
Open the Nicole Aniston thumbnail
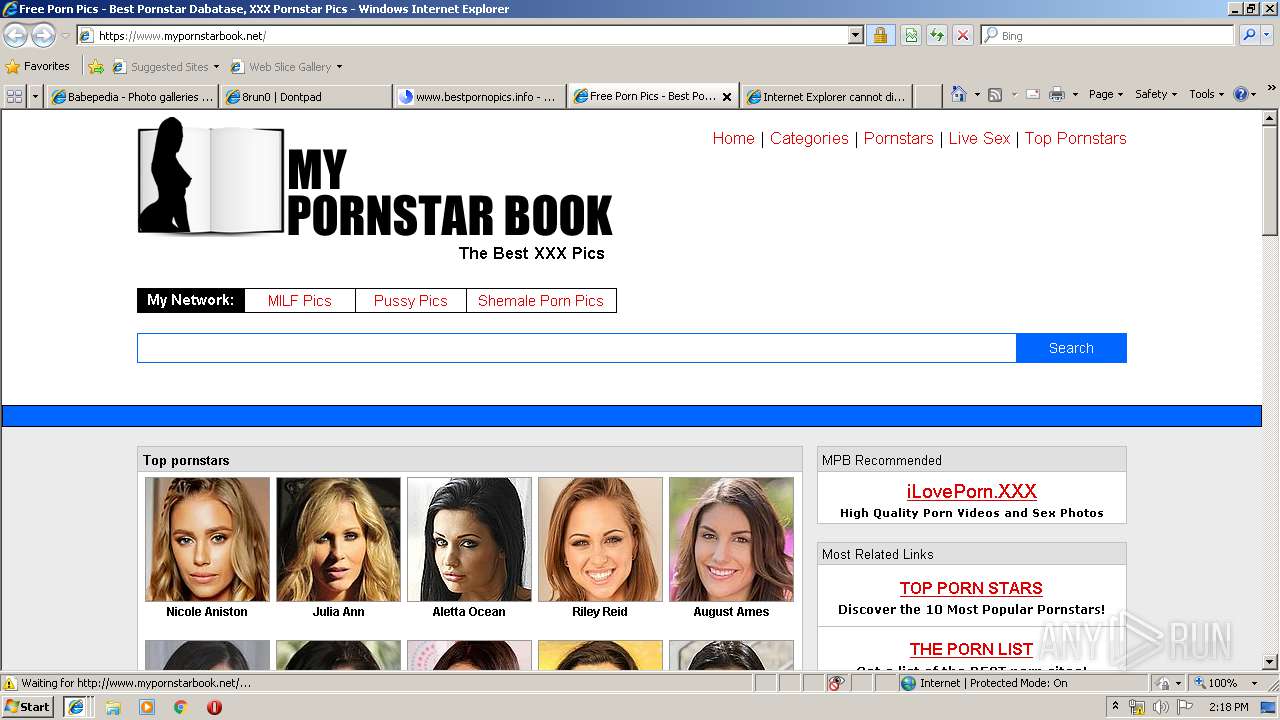coord(207,539)
